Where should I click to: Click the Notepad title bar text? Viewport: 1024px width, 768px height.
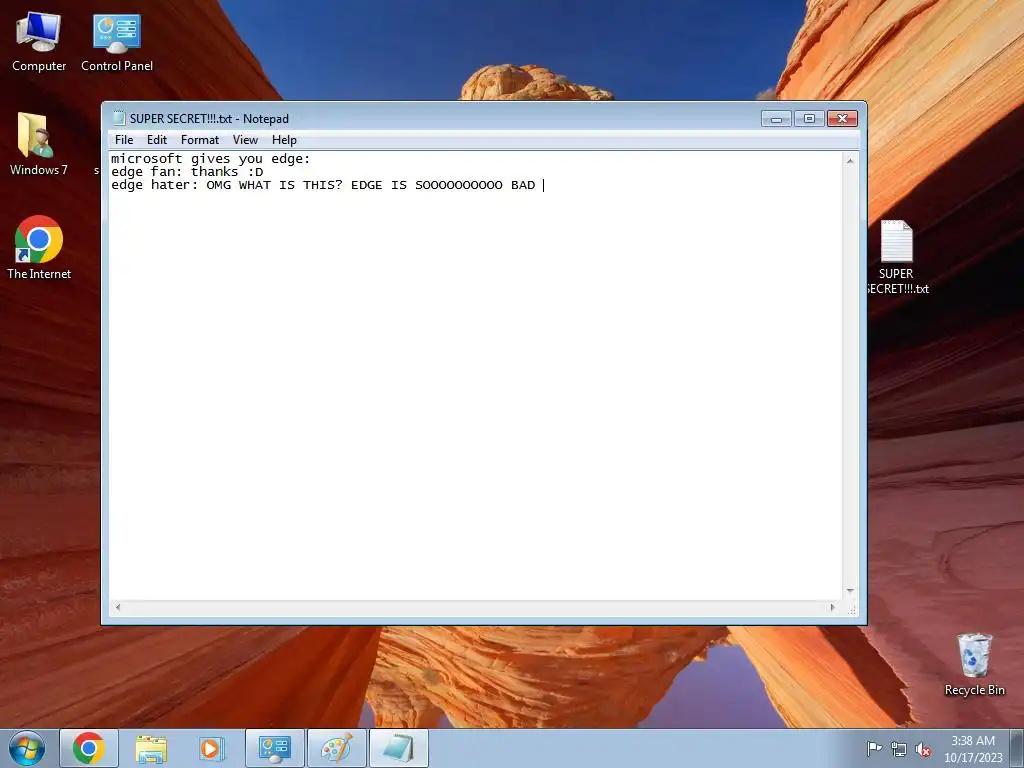[209, 119]
